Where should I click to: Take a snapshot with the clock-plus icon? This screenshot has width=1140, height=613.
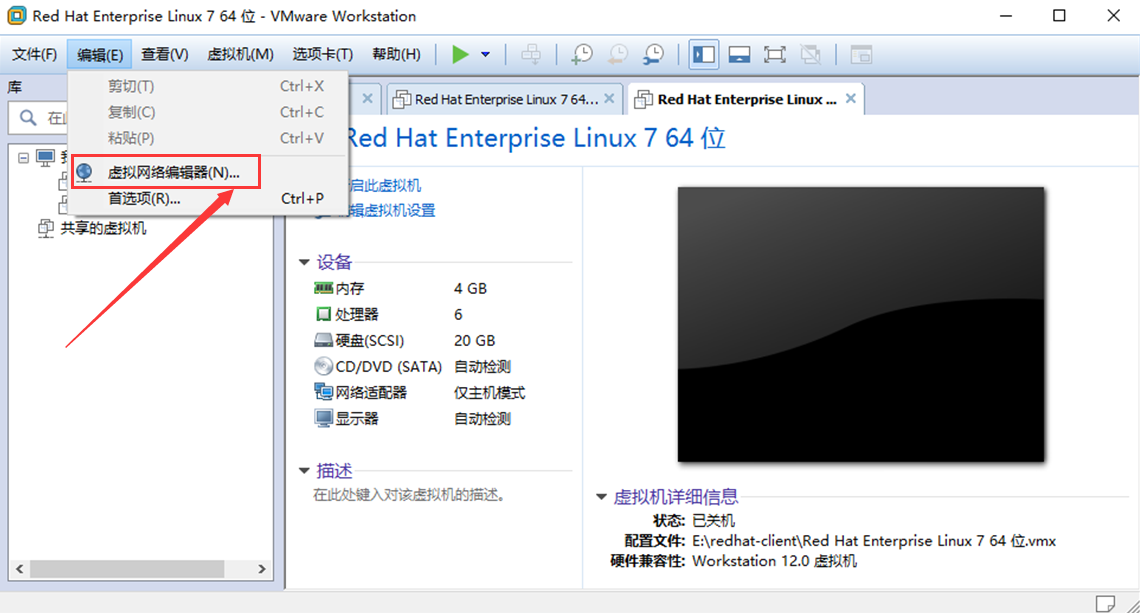[582, 55]
